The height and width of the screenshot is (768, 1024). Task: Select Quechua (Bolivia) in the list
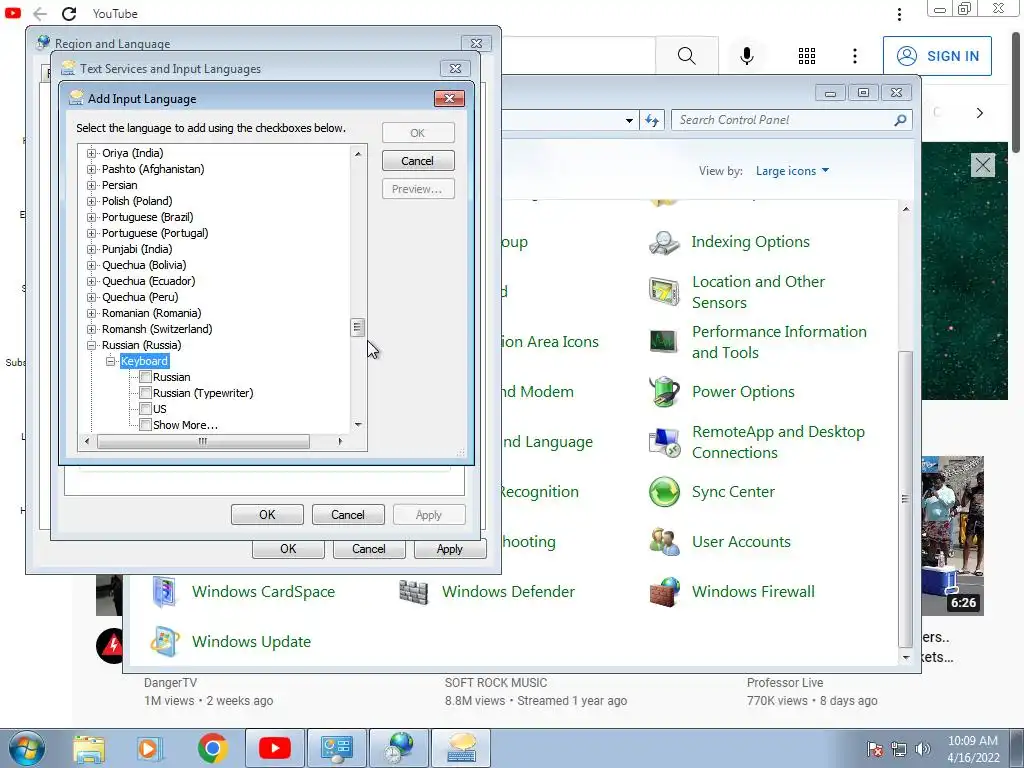(x=144, y=265)
